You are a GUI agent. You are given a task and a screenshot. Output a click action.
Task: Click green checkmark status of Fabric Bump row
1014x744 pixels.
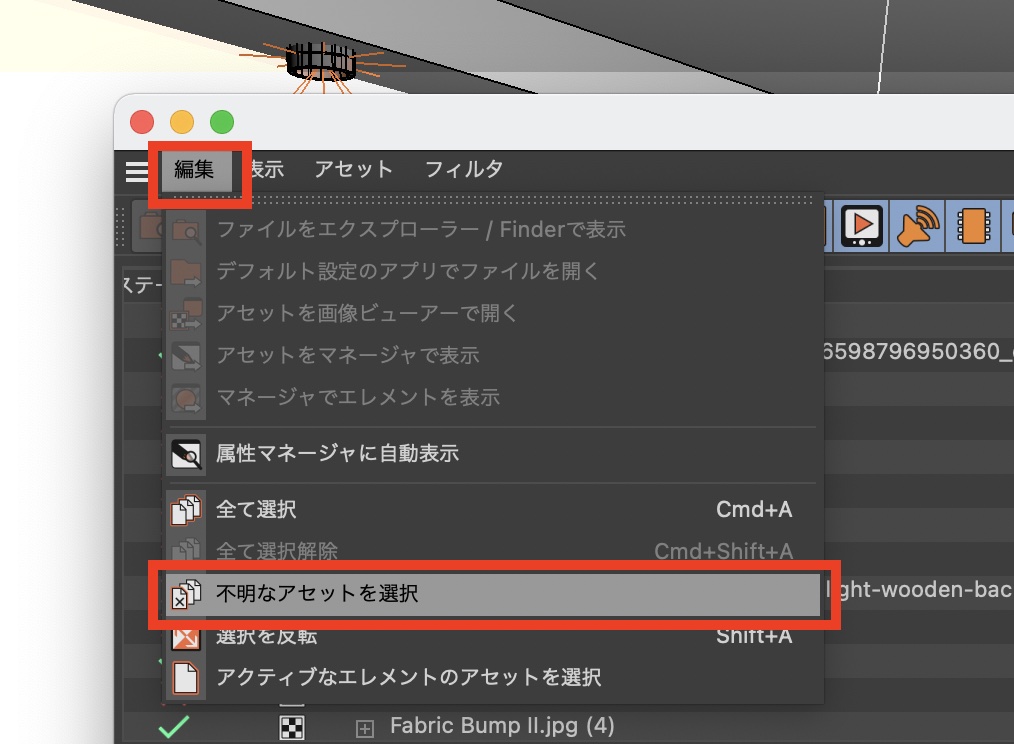click(x=174, y=728)
